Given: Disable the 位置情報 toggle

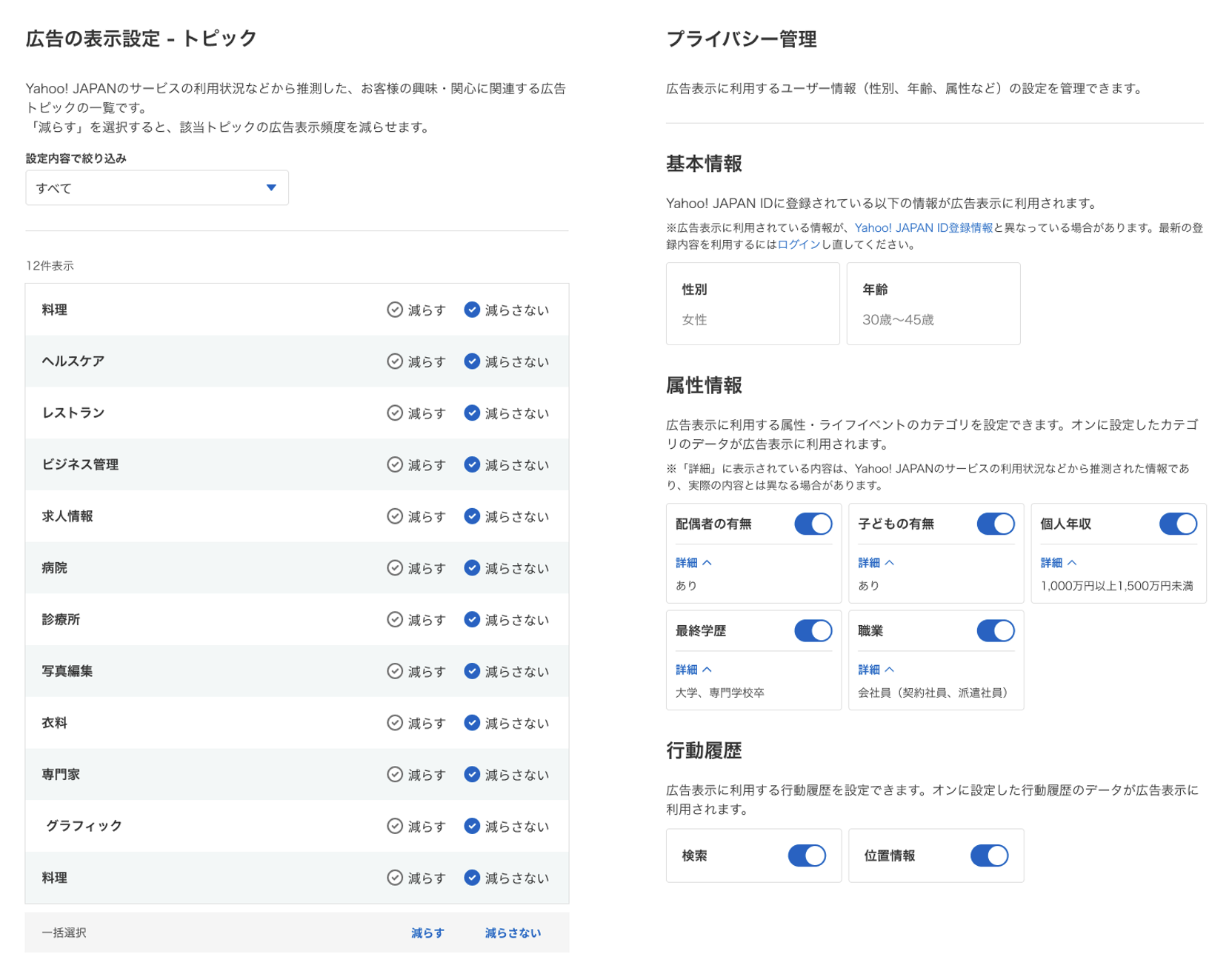Looking at the screenshot, I should point(989,855).
